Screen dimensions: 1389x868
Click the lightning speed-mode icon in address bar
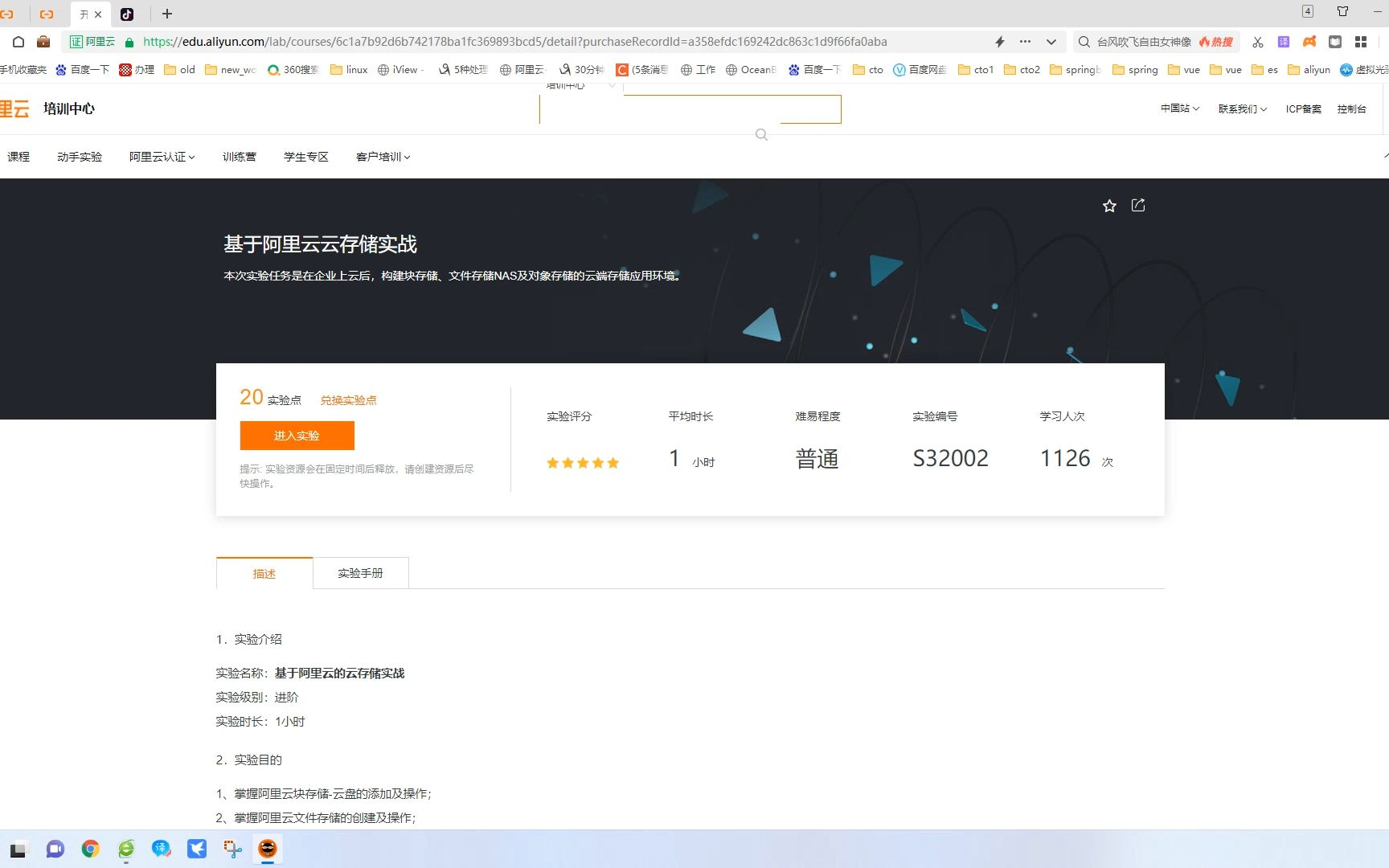[x=1000, y=42]
